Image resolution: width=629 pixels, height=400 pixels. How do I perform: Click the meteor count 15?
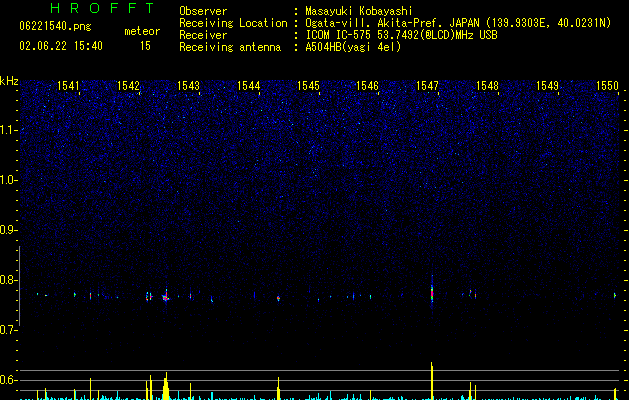[145, 46]
